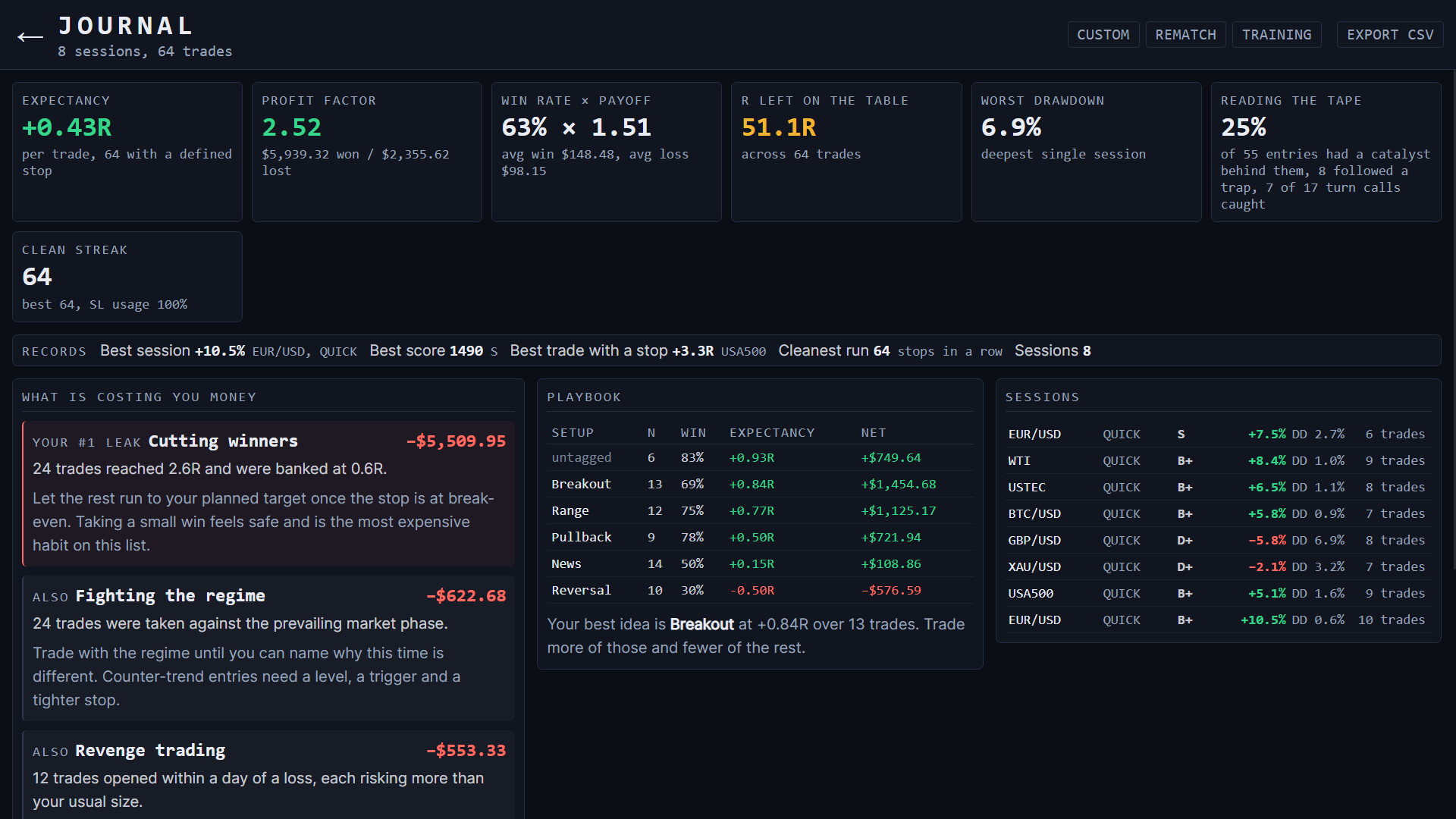Open the Cutting winners leak card
1456x819 pixels.
[x=268, y=494]
